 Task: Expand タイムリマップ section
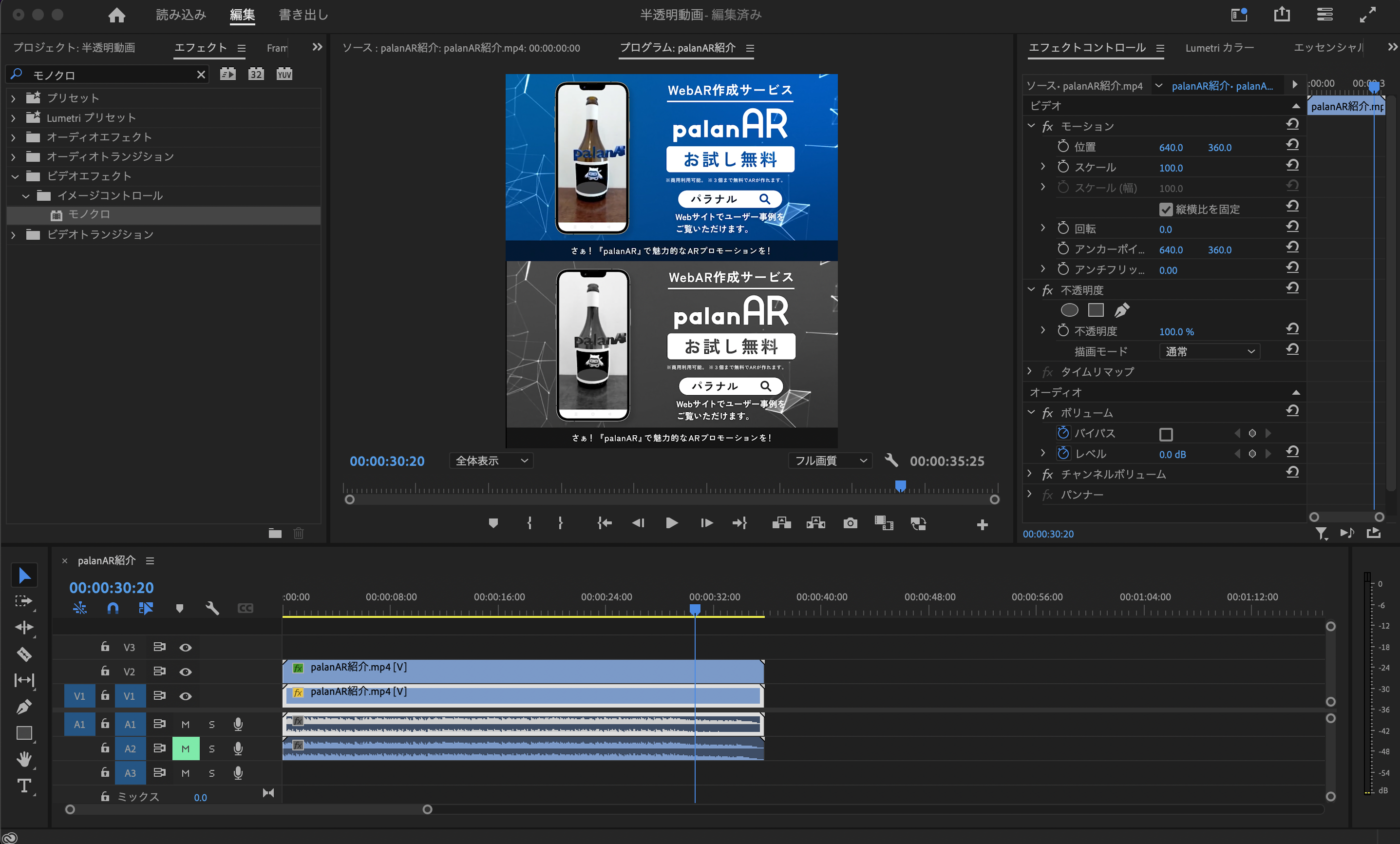(x=1030, y=371)
